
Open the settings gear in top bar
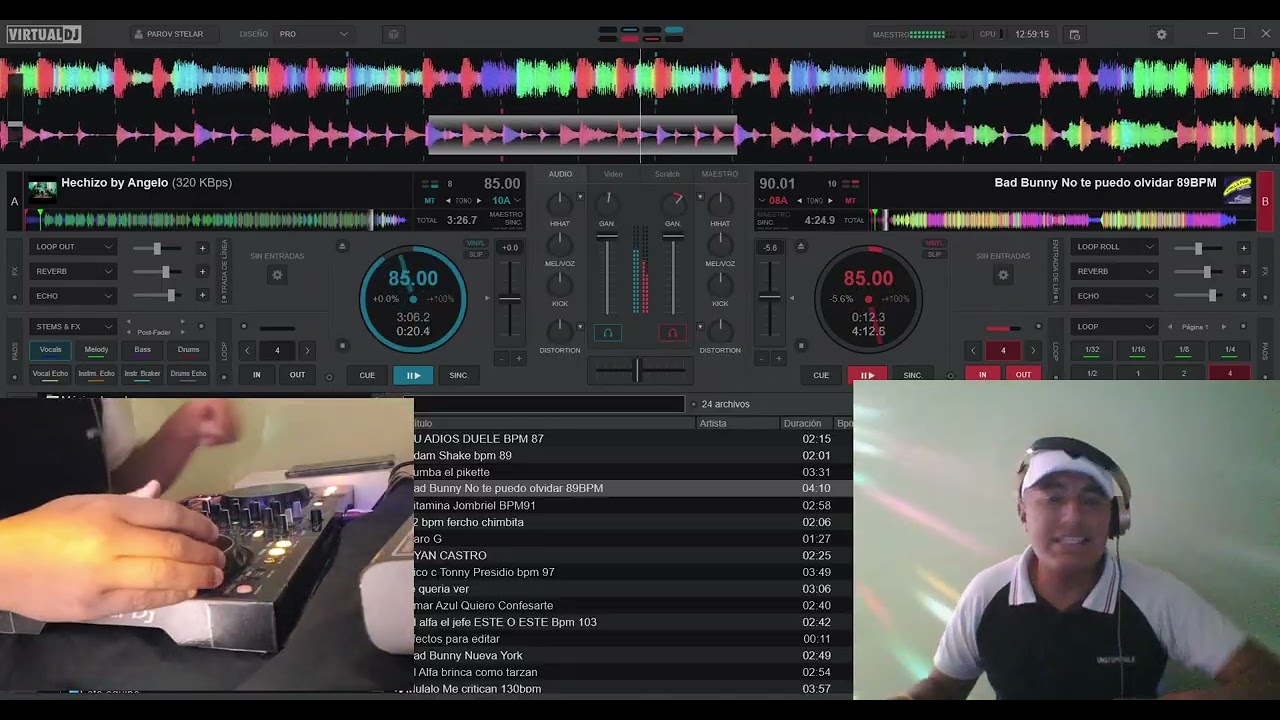pyautogui.click(x=1161, y=34)
